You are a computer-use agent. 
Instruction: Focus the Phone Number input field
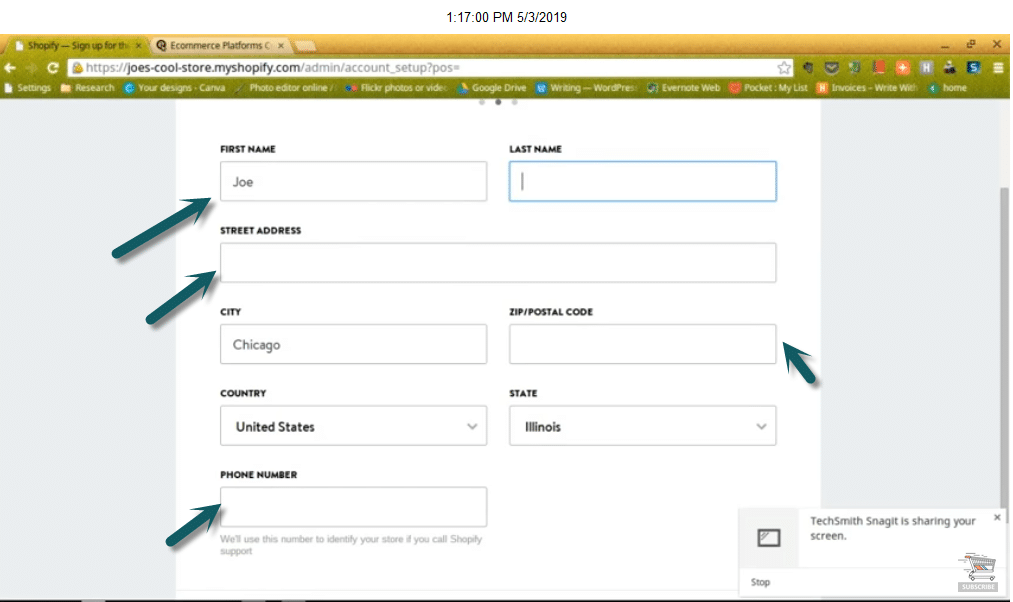[353, 507]
